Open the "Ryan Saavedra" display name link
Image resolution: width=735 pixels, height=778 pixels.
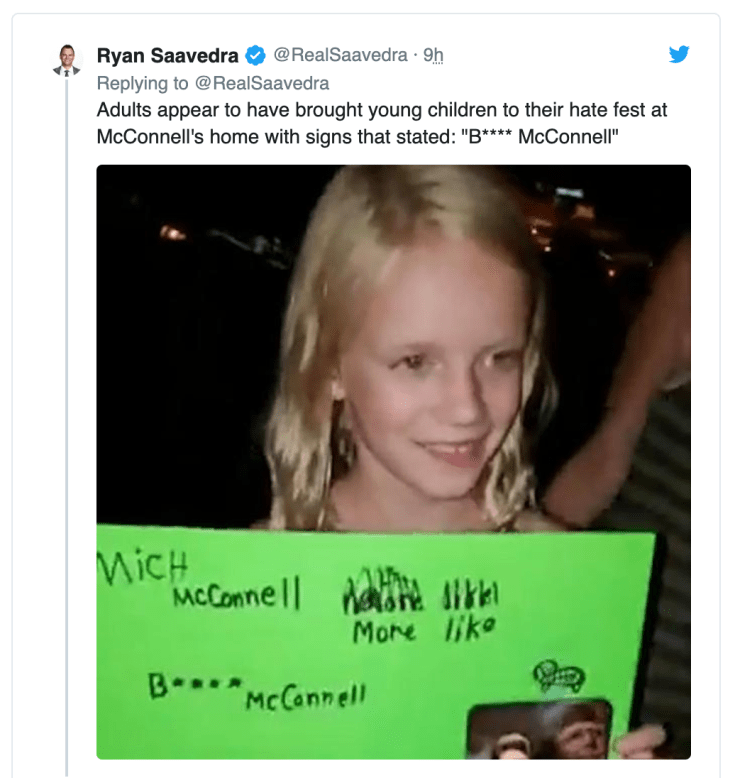[167, 56]
